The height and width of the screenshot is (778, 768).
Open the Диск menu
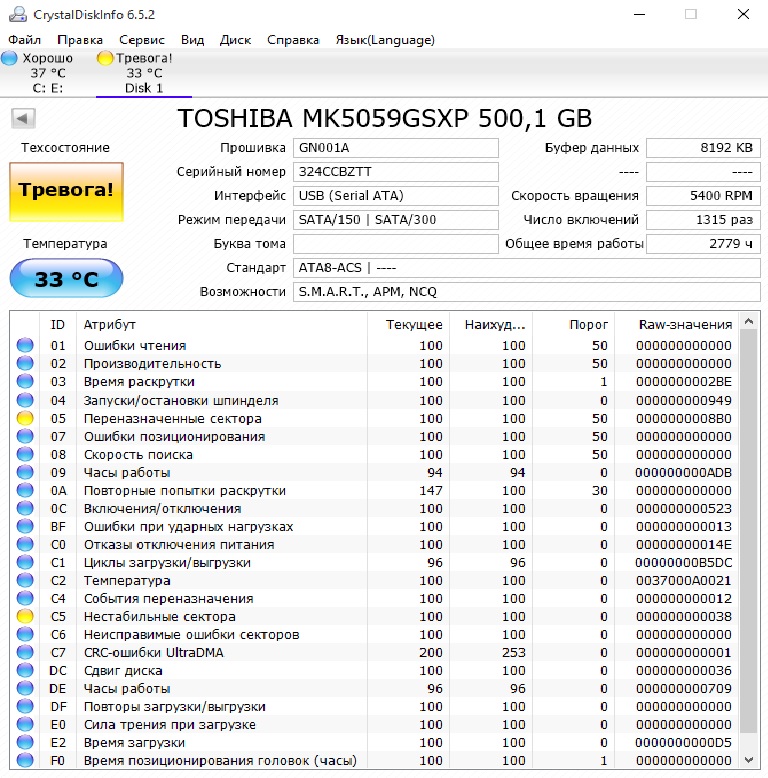tap(235, 40)
